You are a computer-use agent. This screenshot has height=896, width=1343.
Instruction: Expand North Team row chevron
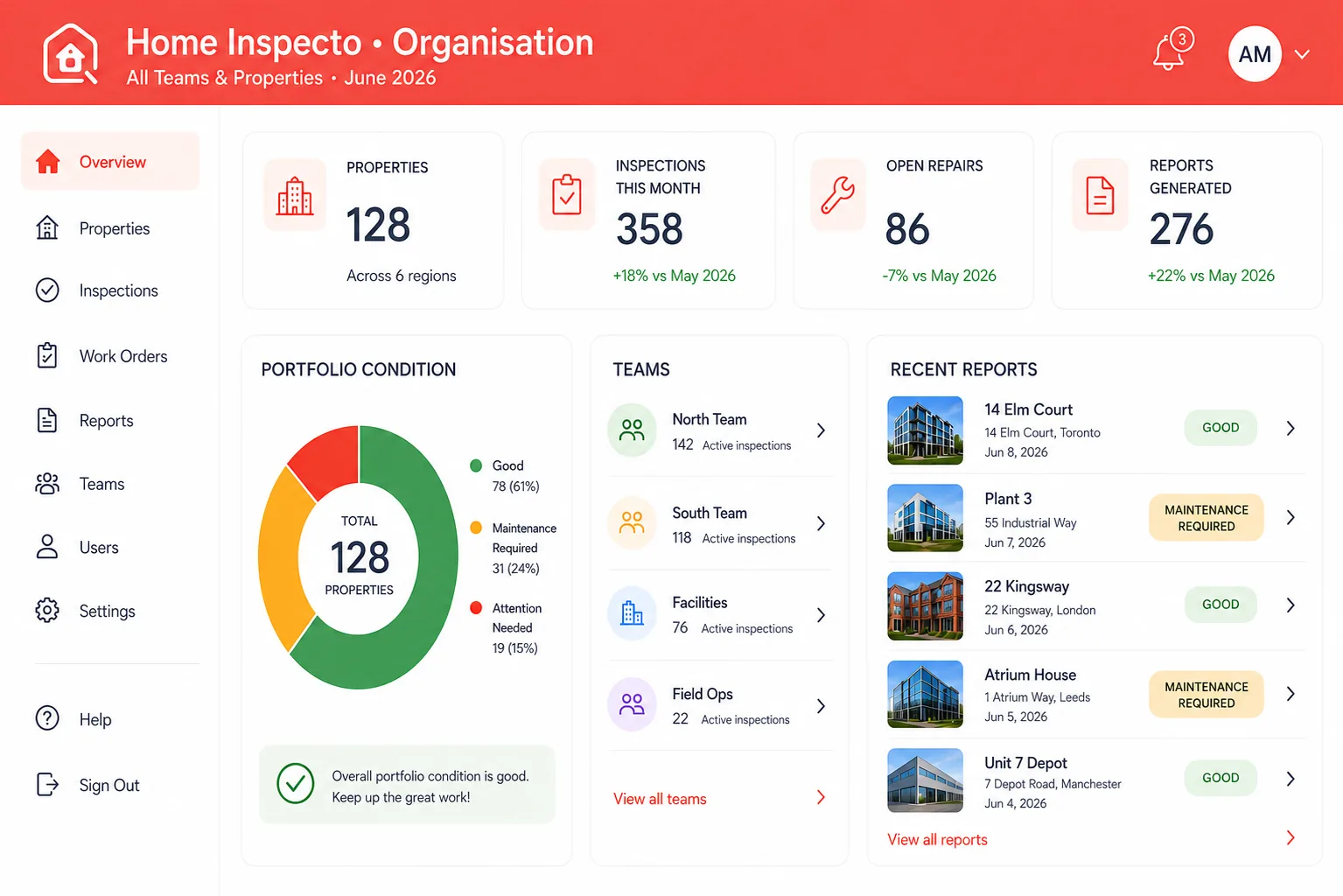pos(821,430)
